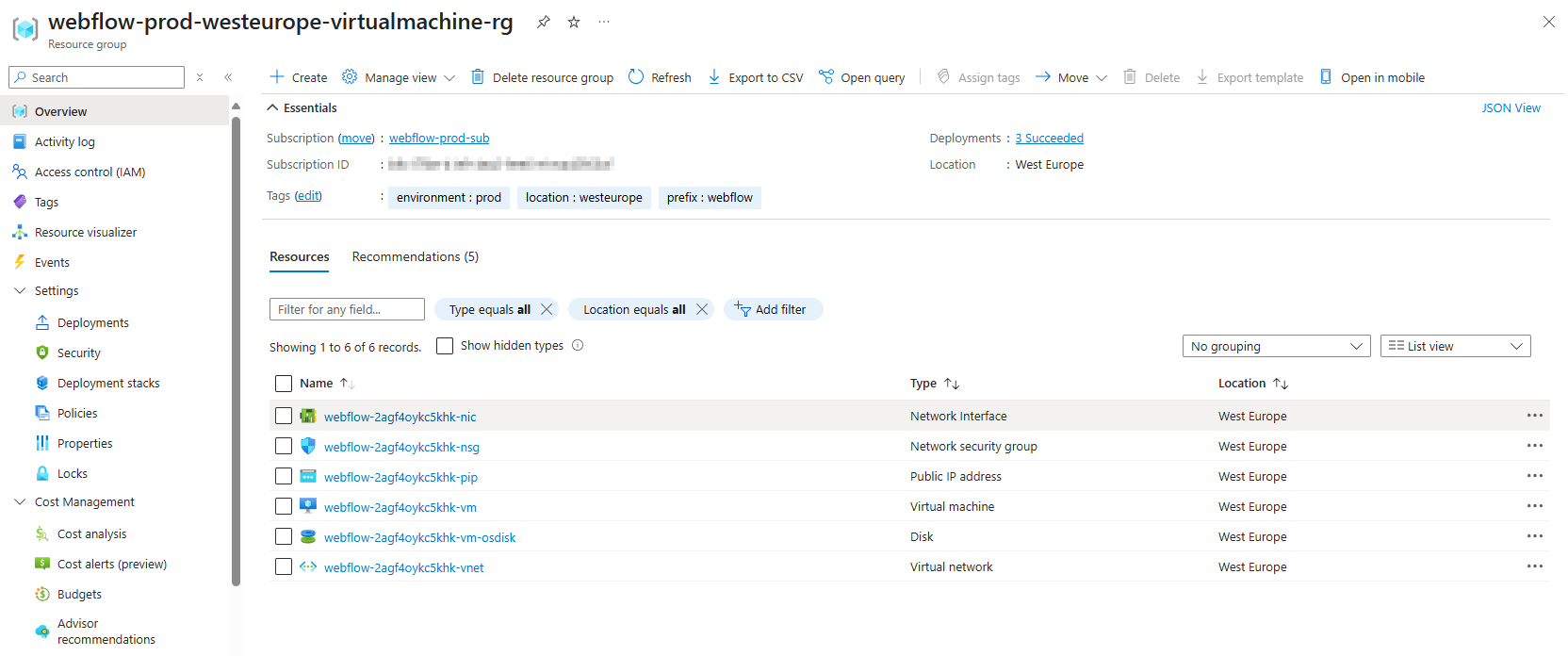Image resolution: width=1568 pixels, height=656 pixels.
Task: Open in mobile from the toolbar
Action: click(1372, 77)
